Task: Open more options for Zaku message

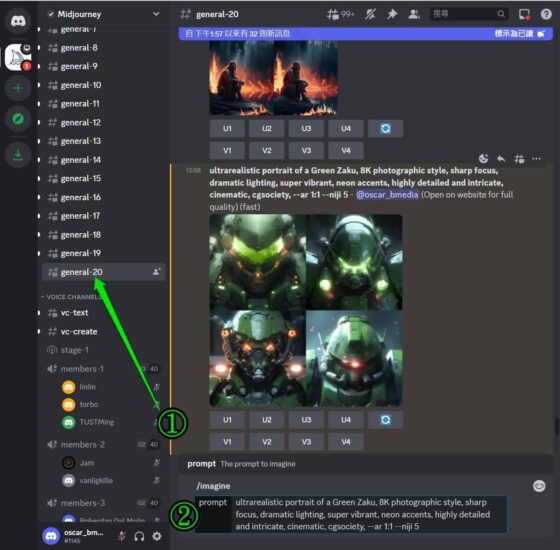Action: pyautogui.click(x=536, y=159)
